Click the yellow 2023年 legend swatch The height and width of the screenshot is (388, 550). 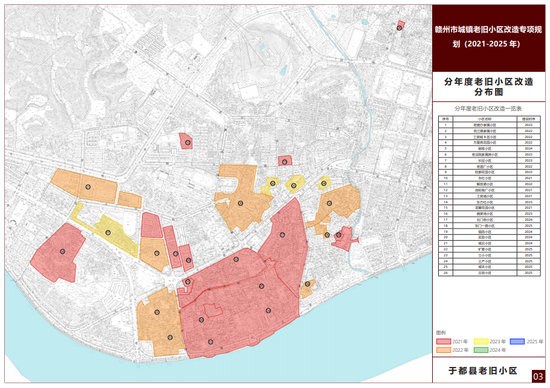click(481, 341)
